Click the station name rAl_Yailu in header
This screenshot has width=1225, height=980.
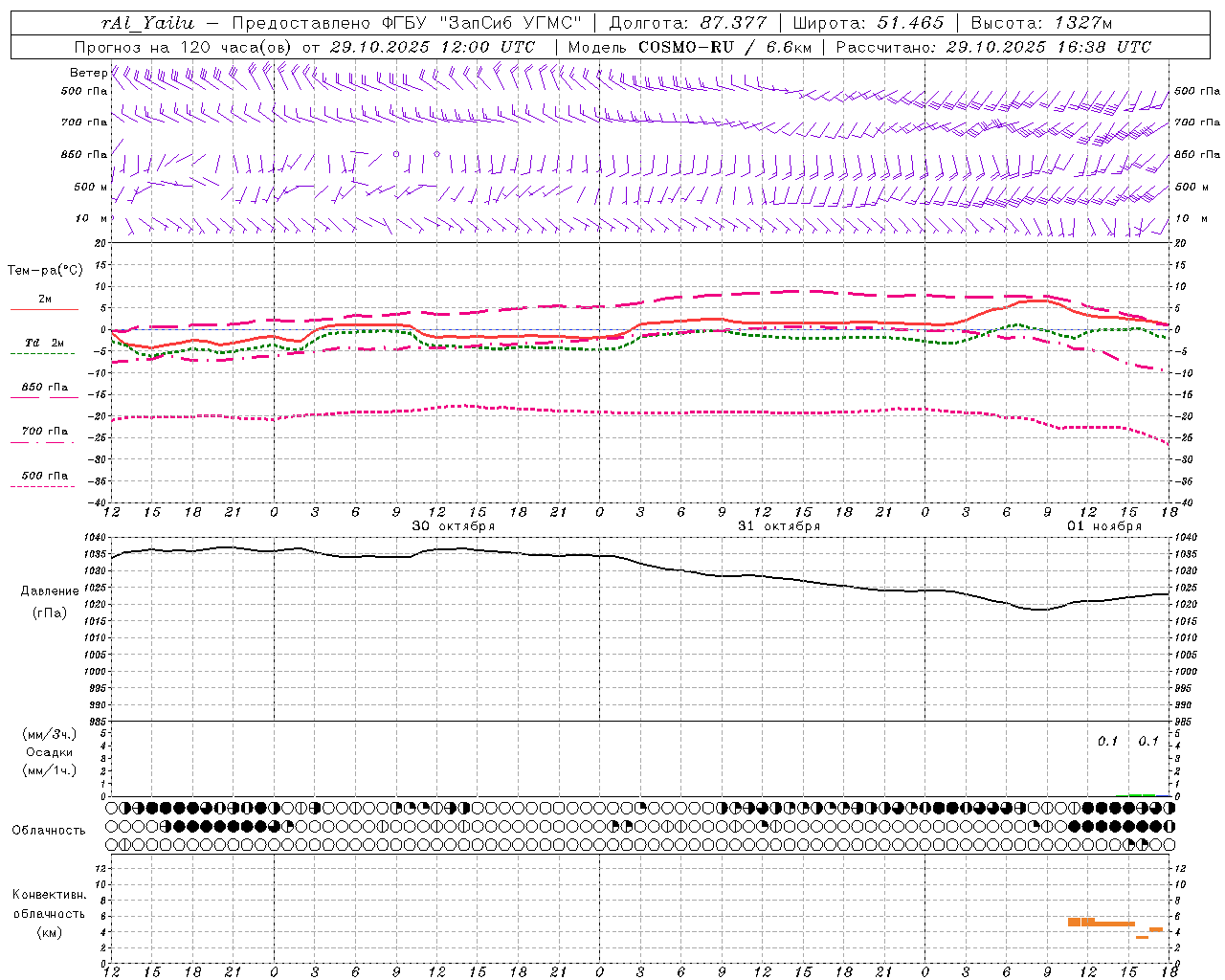tap(146, 23)
